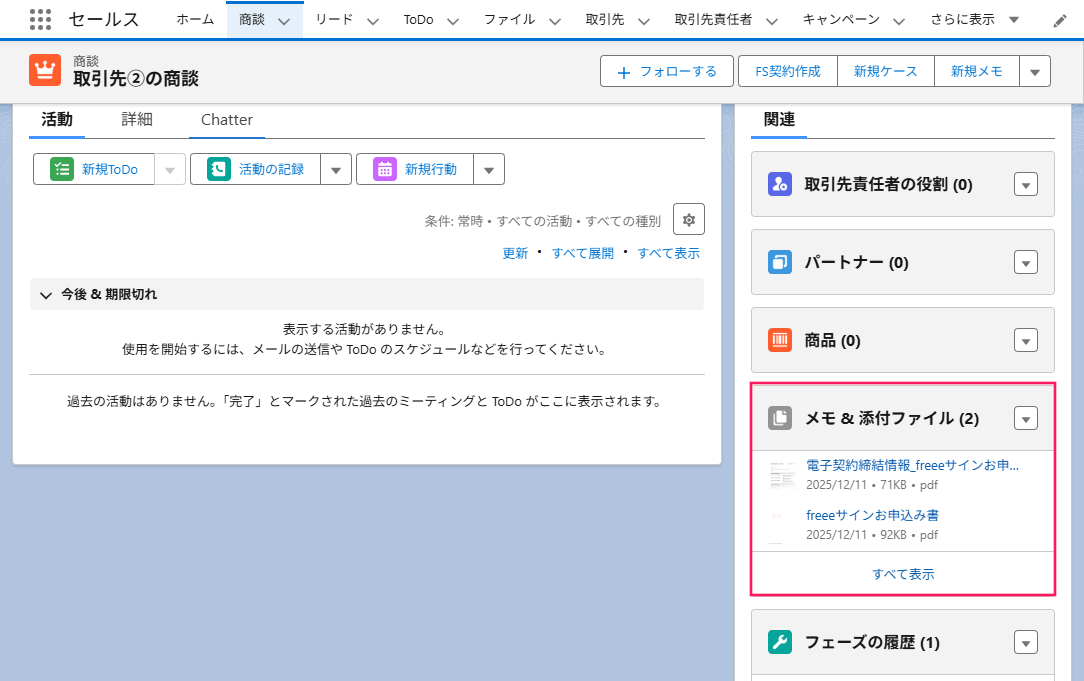The image size is (1084, 681).
Task: Click the plus icon on フォローする
Action: pyautogui.click(x=624, y=72)
